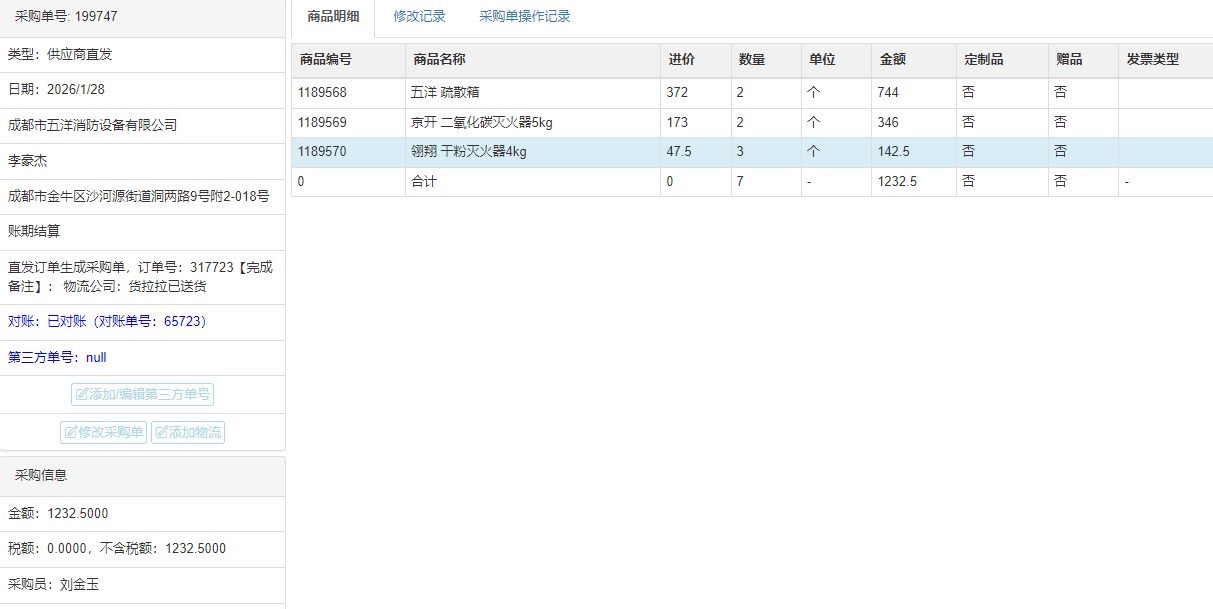The height and width of the screenshot is (609, 1213).
Task: Click the highlighted 翎翔 干粉灭火器4kg row
Action: 468,152
